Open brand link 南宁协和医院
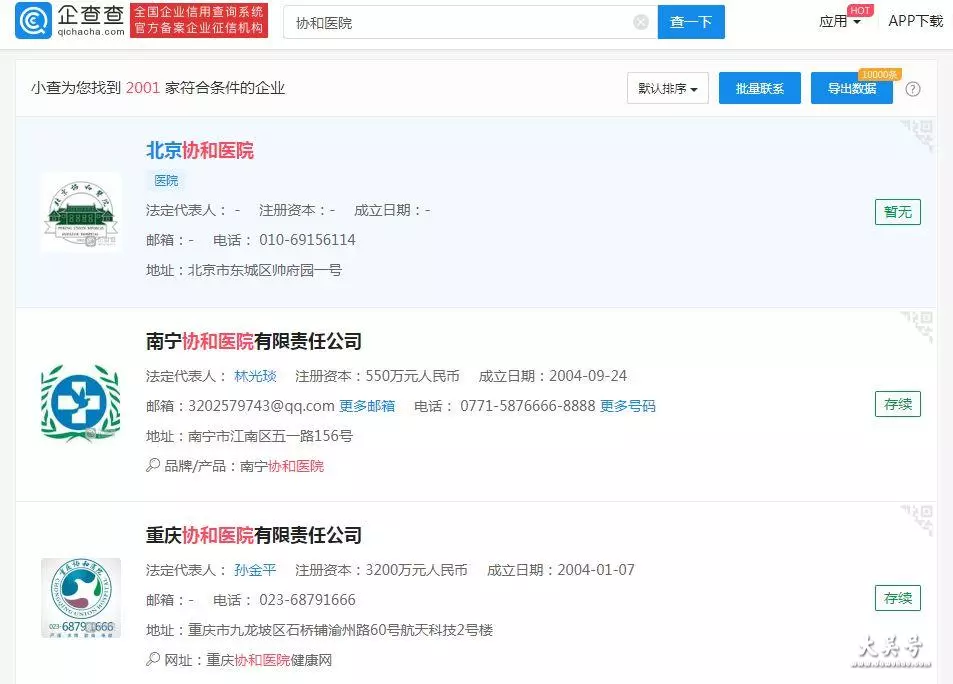The image size is (953, 684). [x=282, y=466]
